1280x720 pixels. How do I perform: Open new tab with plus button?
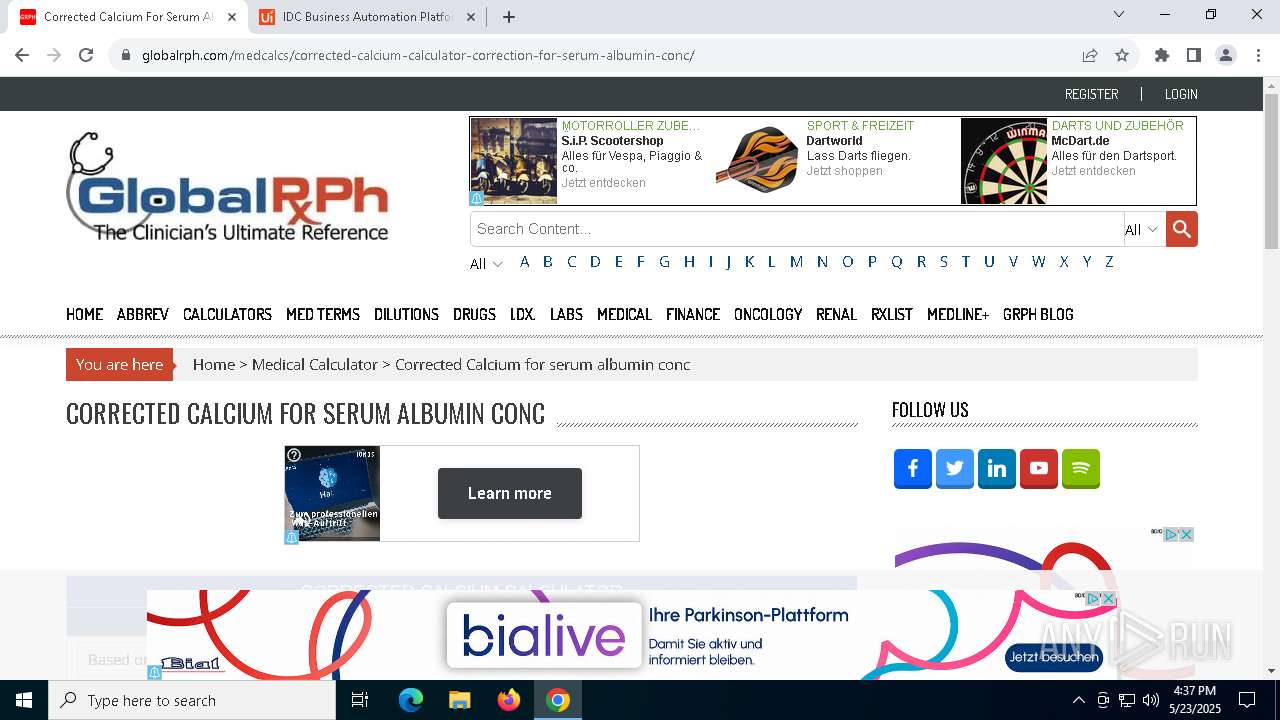pos(509,17)
